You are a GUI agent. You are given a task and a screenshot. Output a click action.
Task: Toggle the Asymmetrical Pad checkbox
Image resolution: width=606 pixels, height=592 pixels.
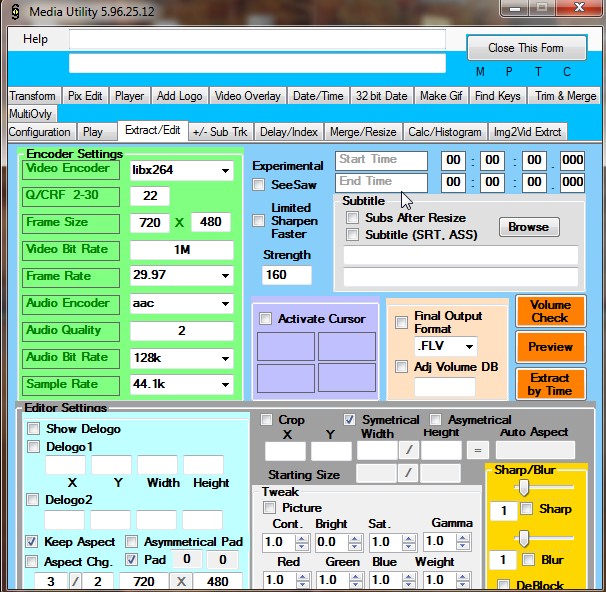click(132, 541)
